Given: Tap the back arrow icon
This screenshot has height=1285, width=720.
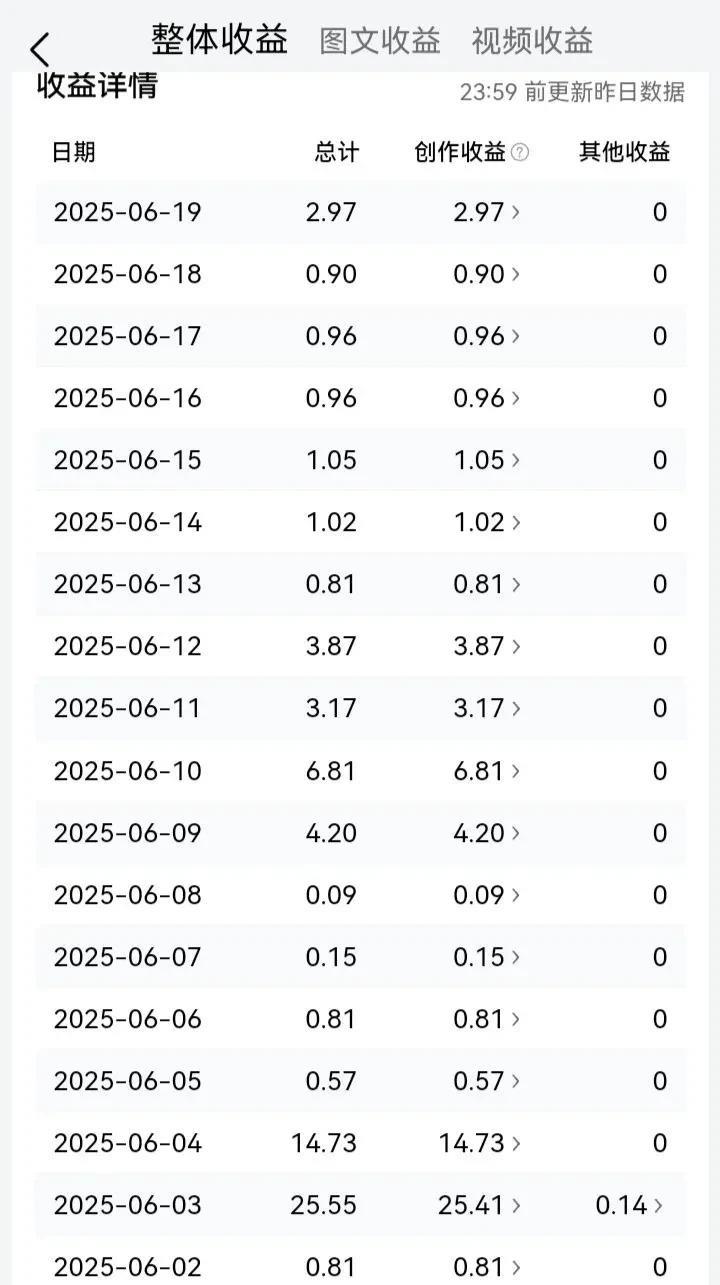Looking at the screenshot, I should [40, 49].
